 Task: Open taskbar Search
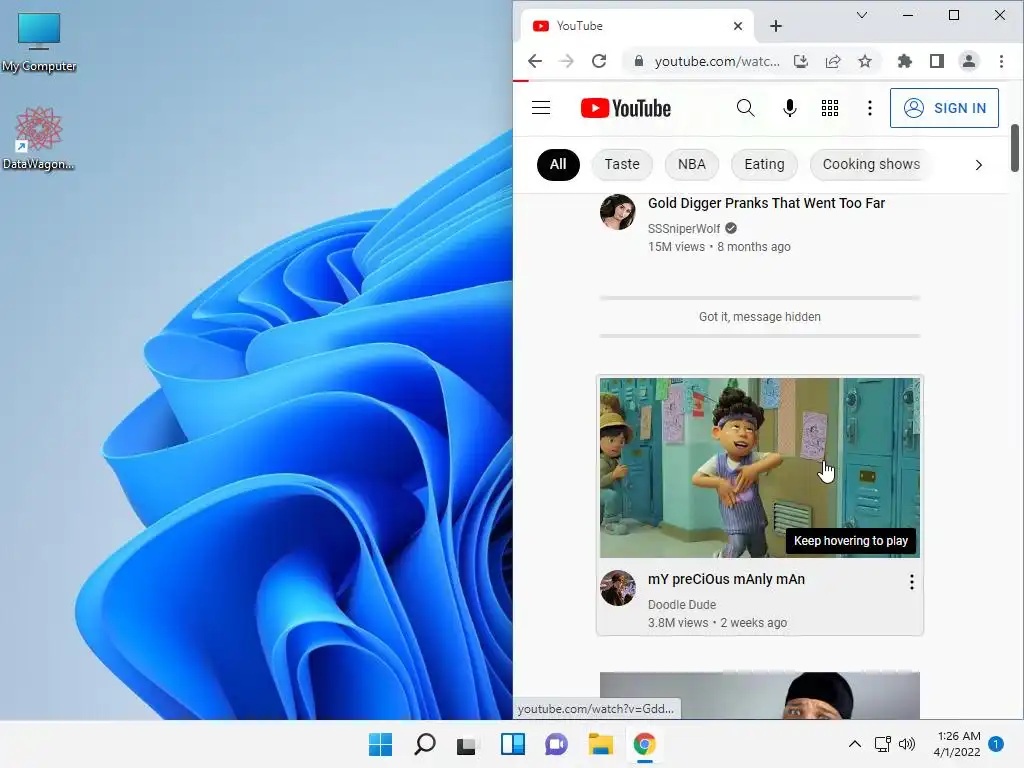coord(424,744)
